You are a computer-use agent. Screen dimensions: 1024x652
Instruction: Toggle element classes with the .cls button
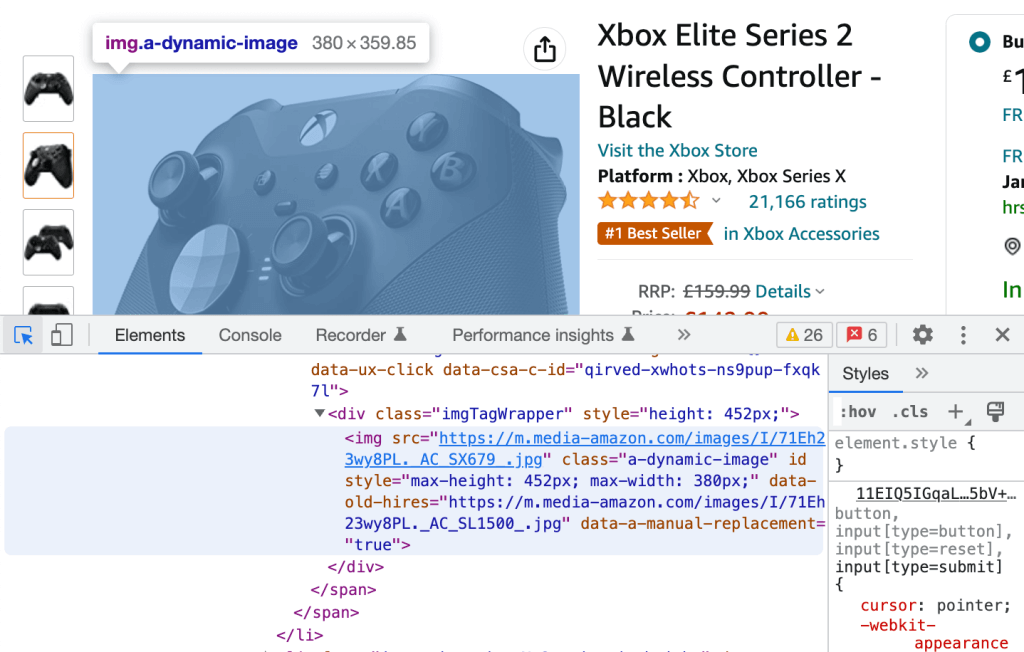(910, 411)
